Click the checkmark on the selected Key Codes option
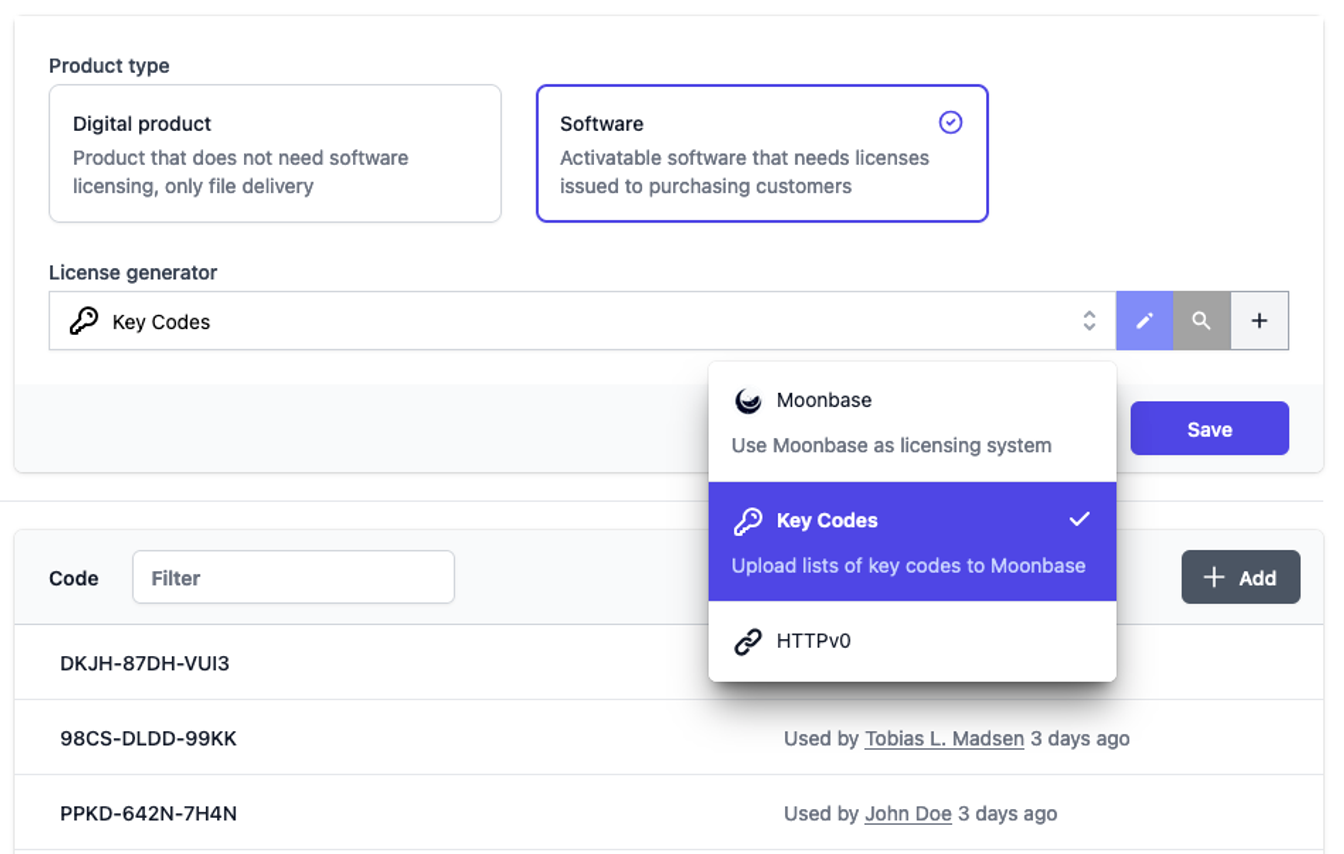Viewport: 1344px width, 854px height. coord(1079,520)
